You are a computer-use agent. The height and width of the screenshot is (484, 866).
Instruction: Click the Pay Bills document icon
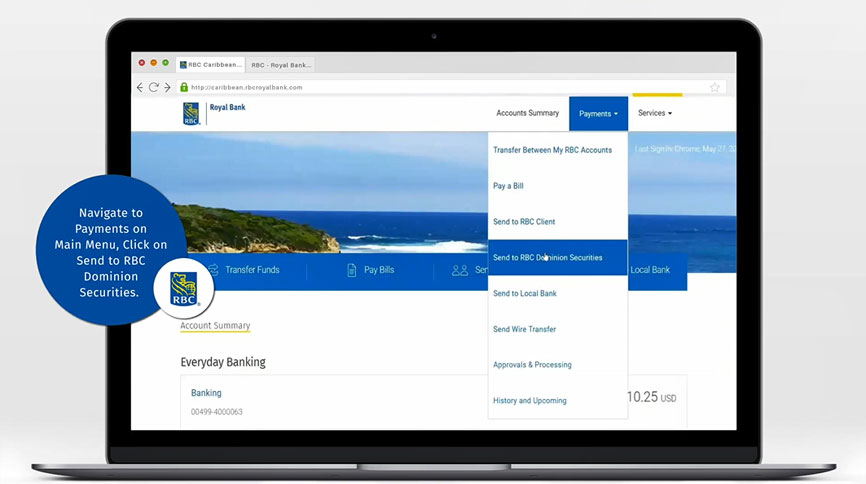point(351,270)
